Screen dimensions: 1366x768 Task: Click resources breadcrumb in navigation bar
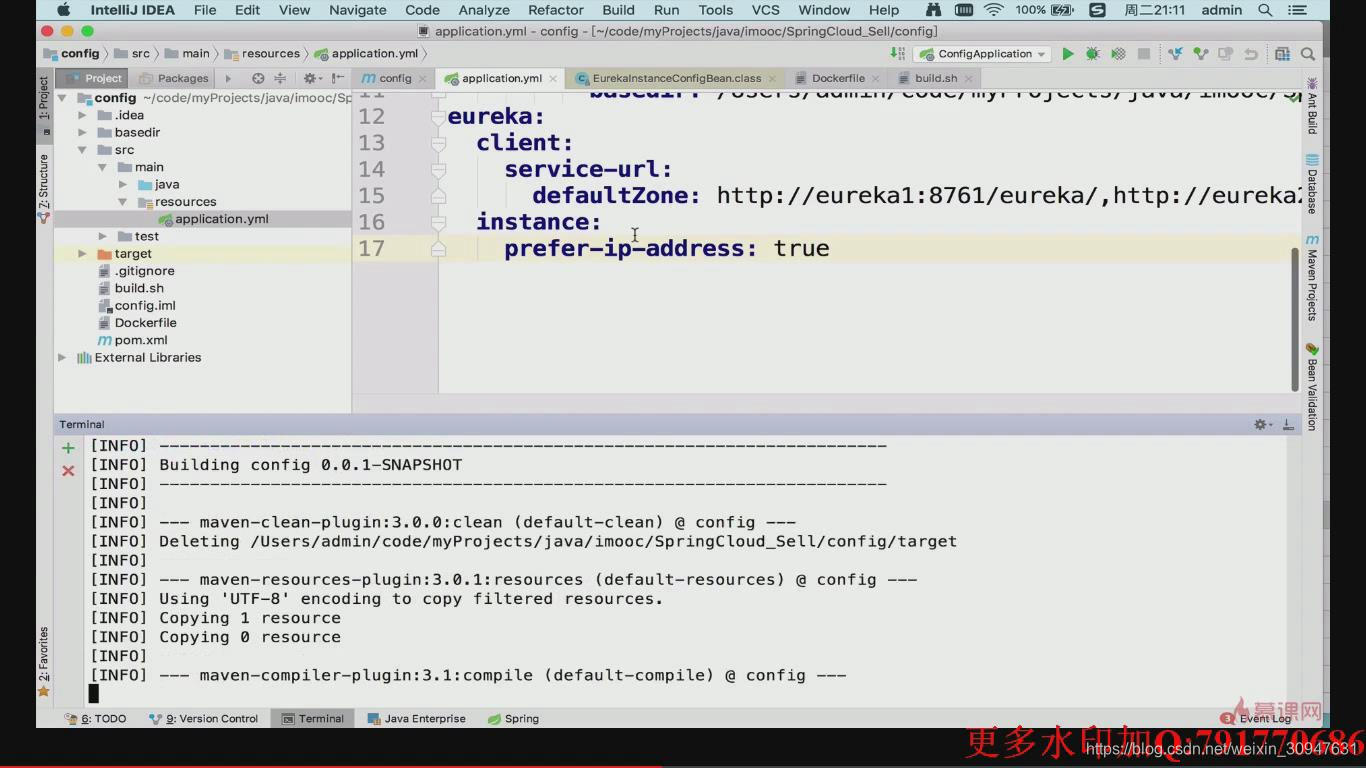262,54
